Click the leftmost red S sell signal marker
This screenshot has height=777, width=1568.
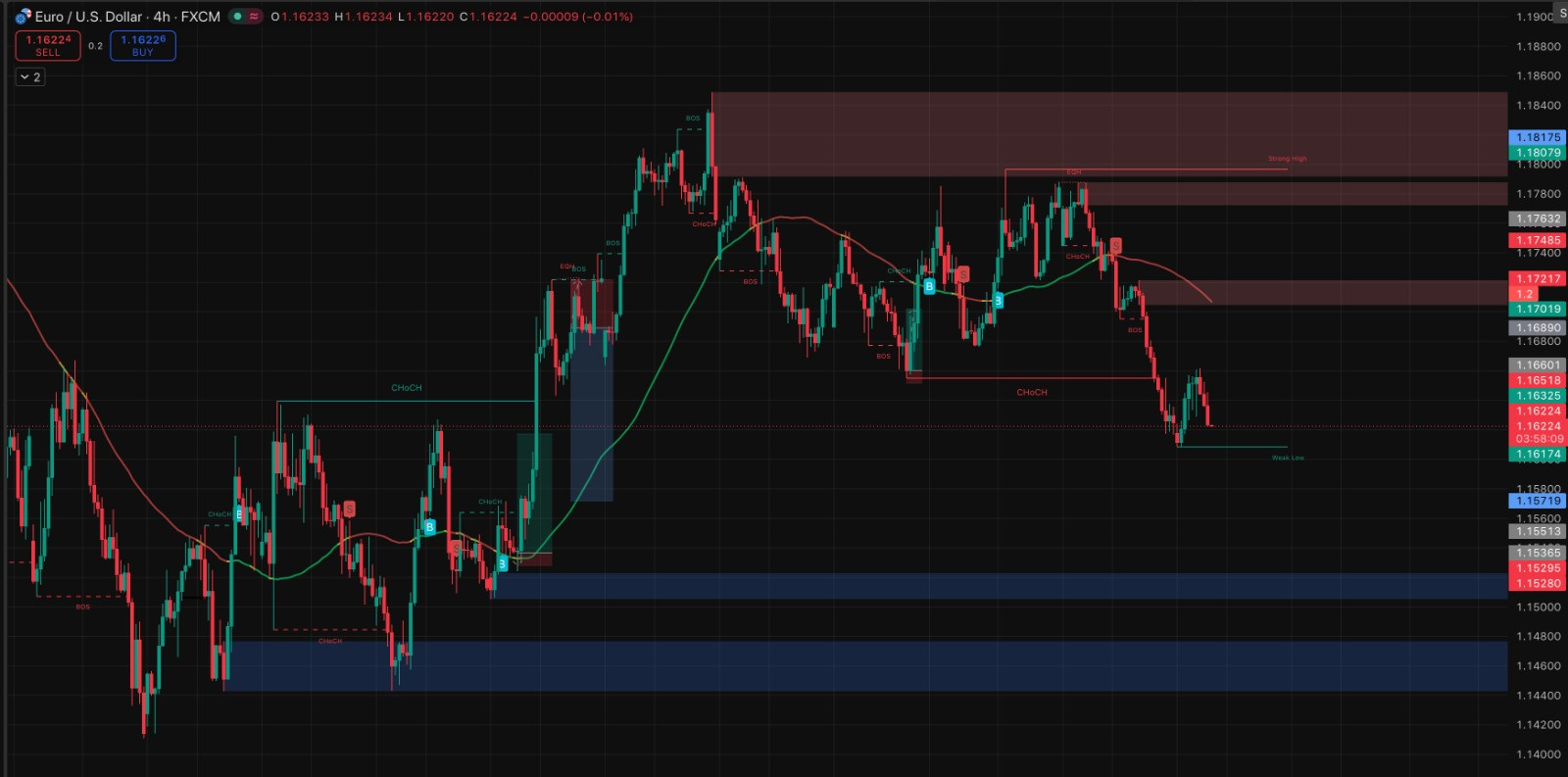(349, 509)
